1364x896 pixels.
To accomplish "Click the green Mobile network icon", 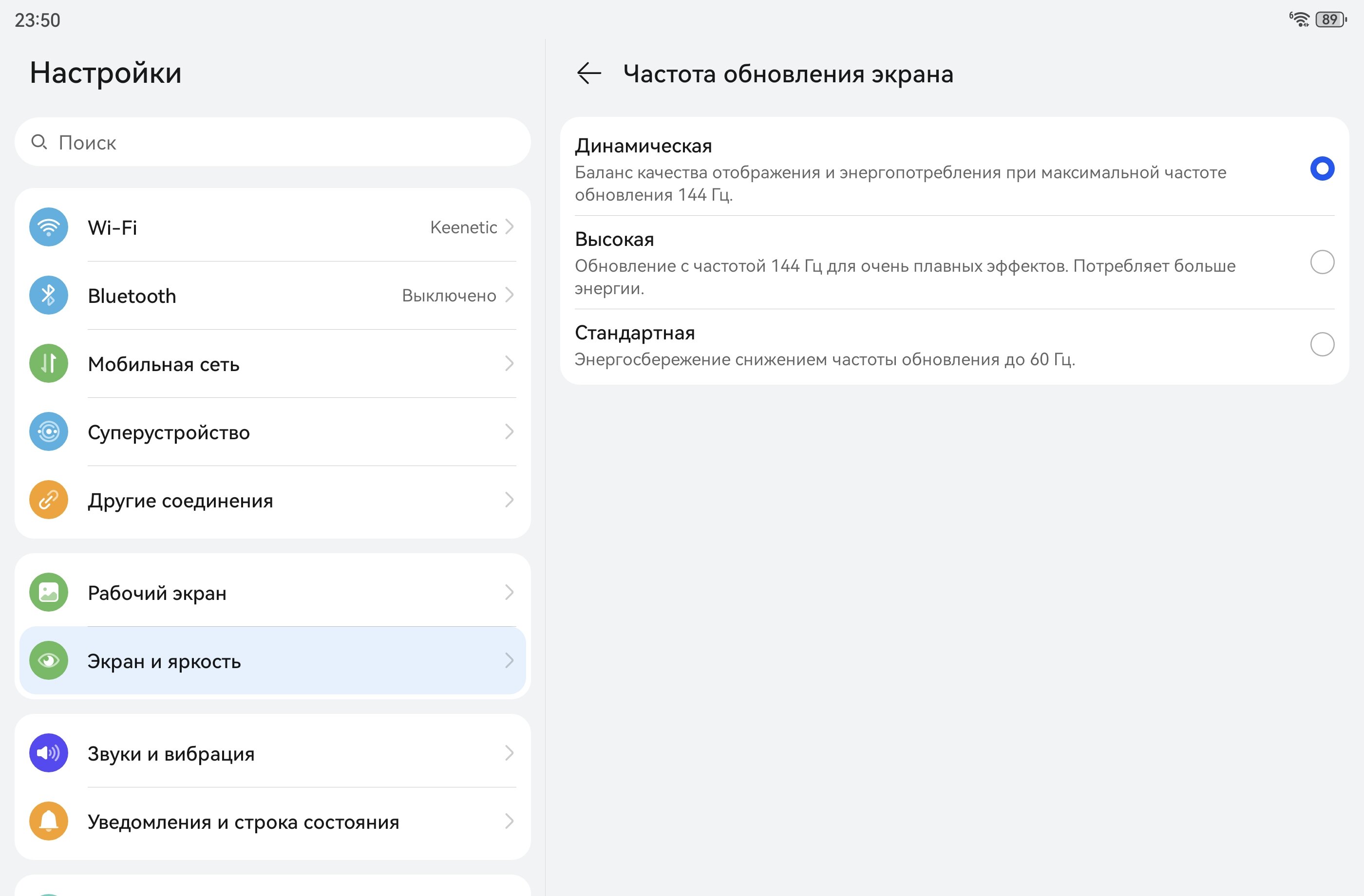I will pyautogui.click(x=49, y=363).
